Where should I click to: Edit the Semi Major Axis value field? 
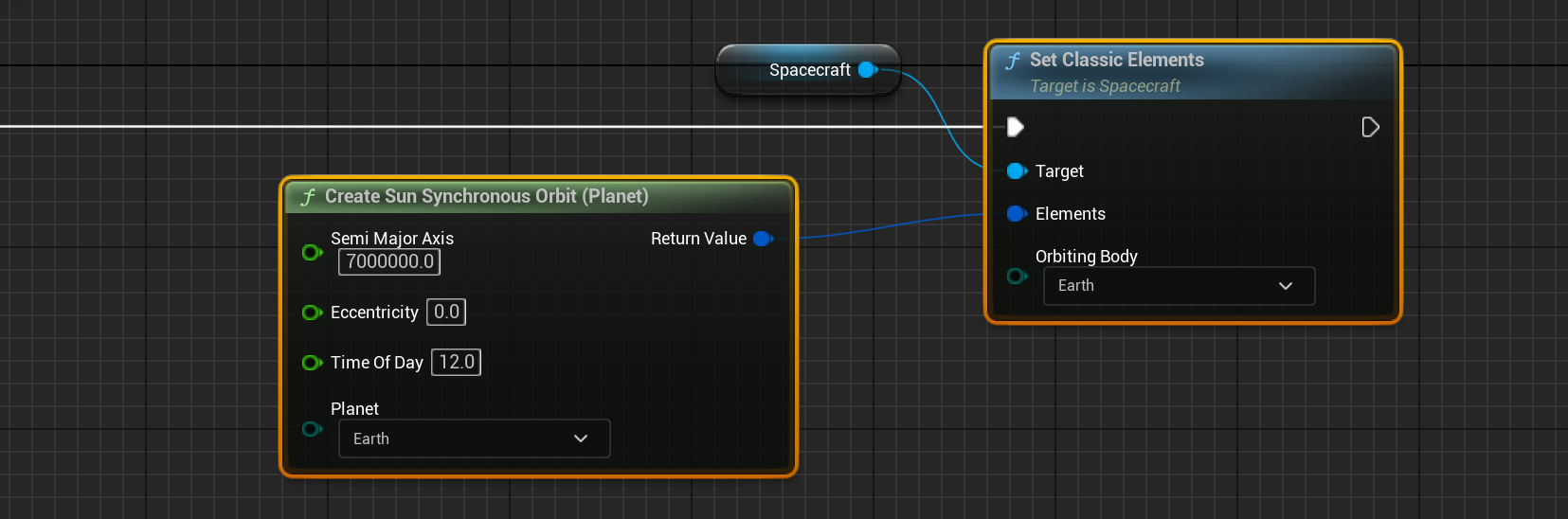(x=389, y=262)
